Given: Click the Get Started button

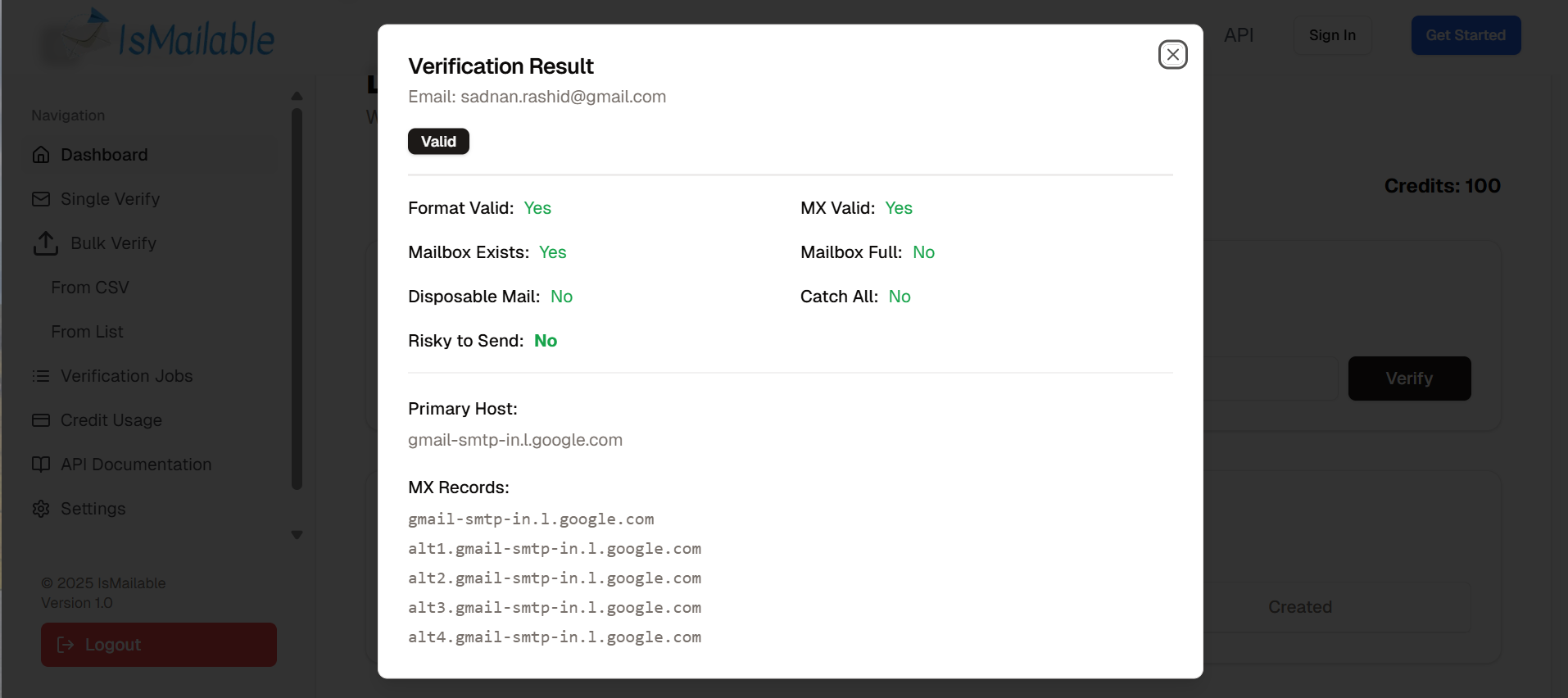Looking at the screenshot, I should coord(1466,35).
